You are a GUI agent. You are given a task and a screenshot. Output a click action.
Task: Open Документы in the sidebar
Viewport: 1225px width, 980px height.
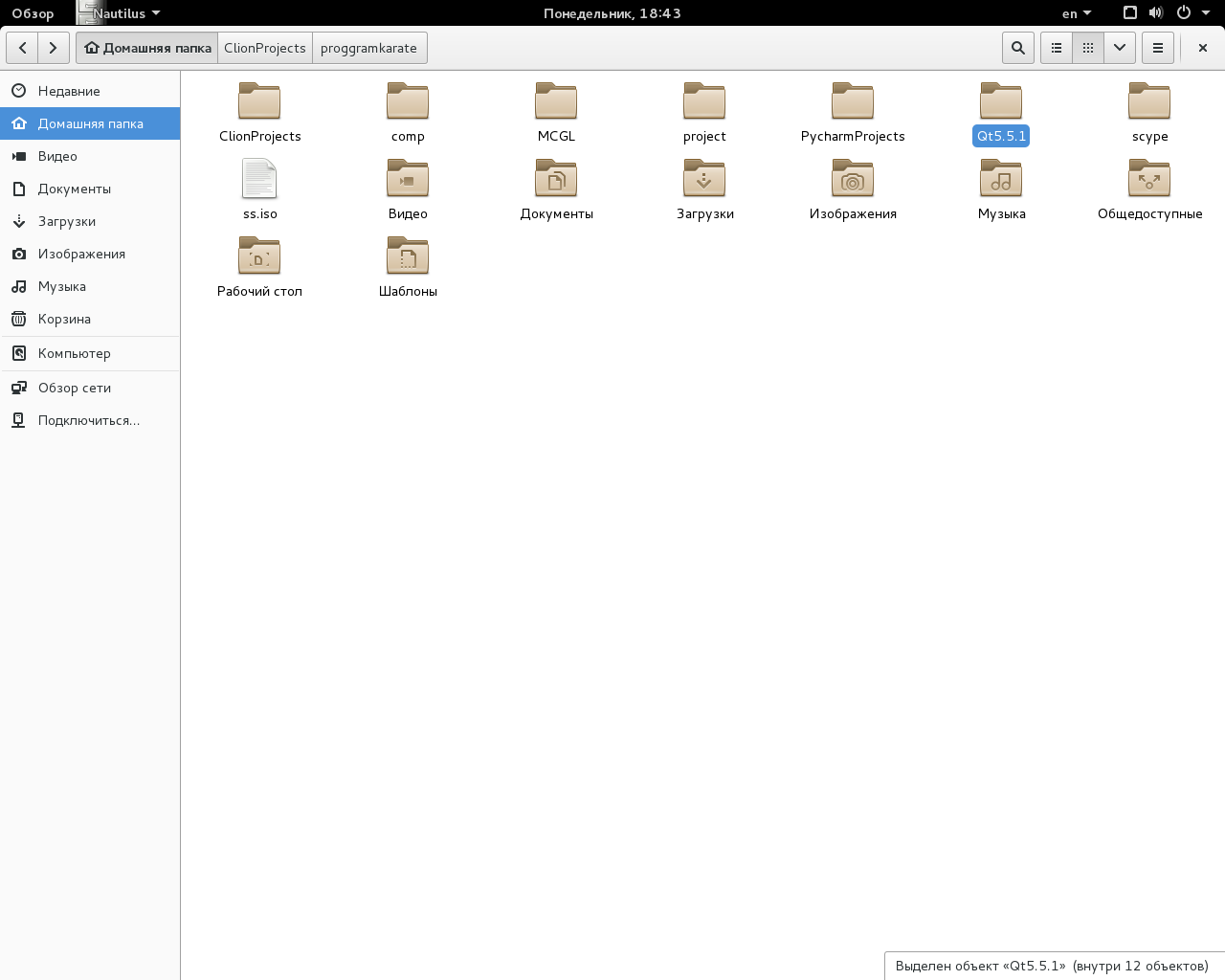[x=90, y=189]
